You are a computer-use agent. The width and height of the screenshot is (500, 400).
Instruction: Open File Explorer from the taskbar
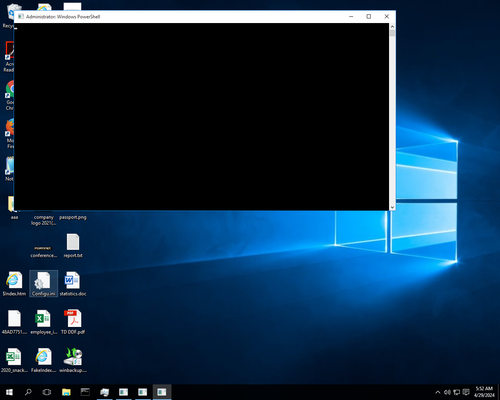[66, 392]
